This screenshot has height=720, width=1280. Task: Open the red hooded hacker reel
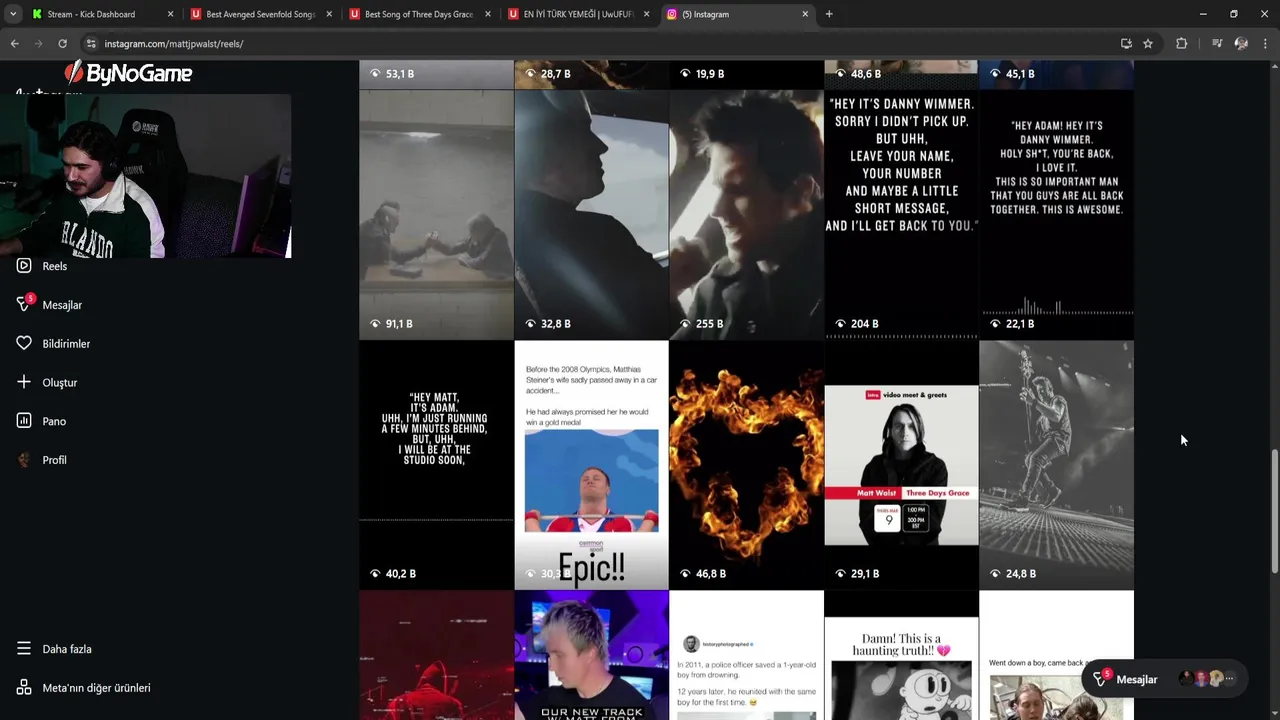coord(436,655)
